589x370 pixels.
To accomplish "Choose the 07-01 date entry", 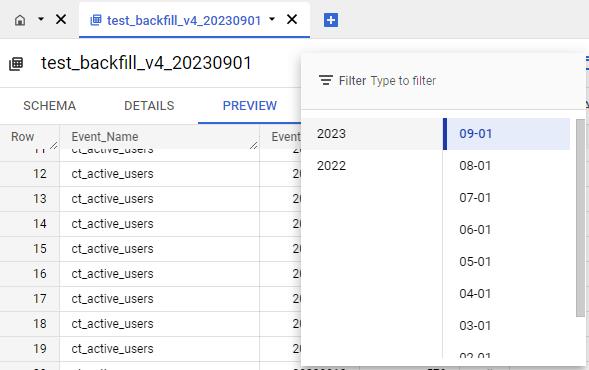I will click(x=507, y=198).
